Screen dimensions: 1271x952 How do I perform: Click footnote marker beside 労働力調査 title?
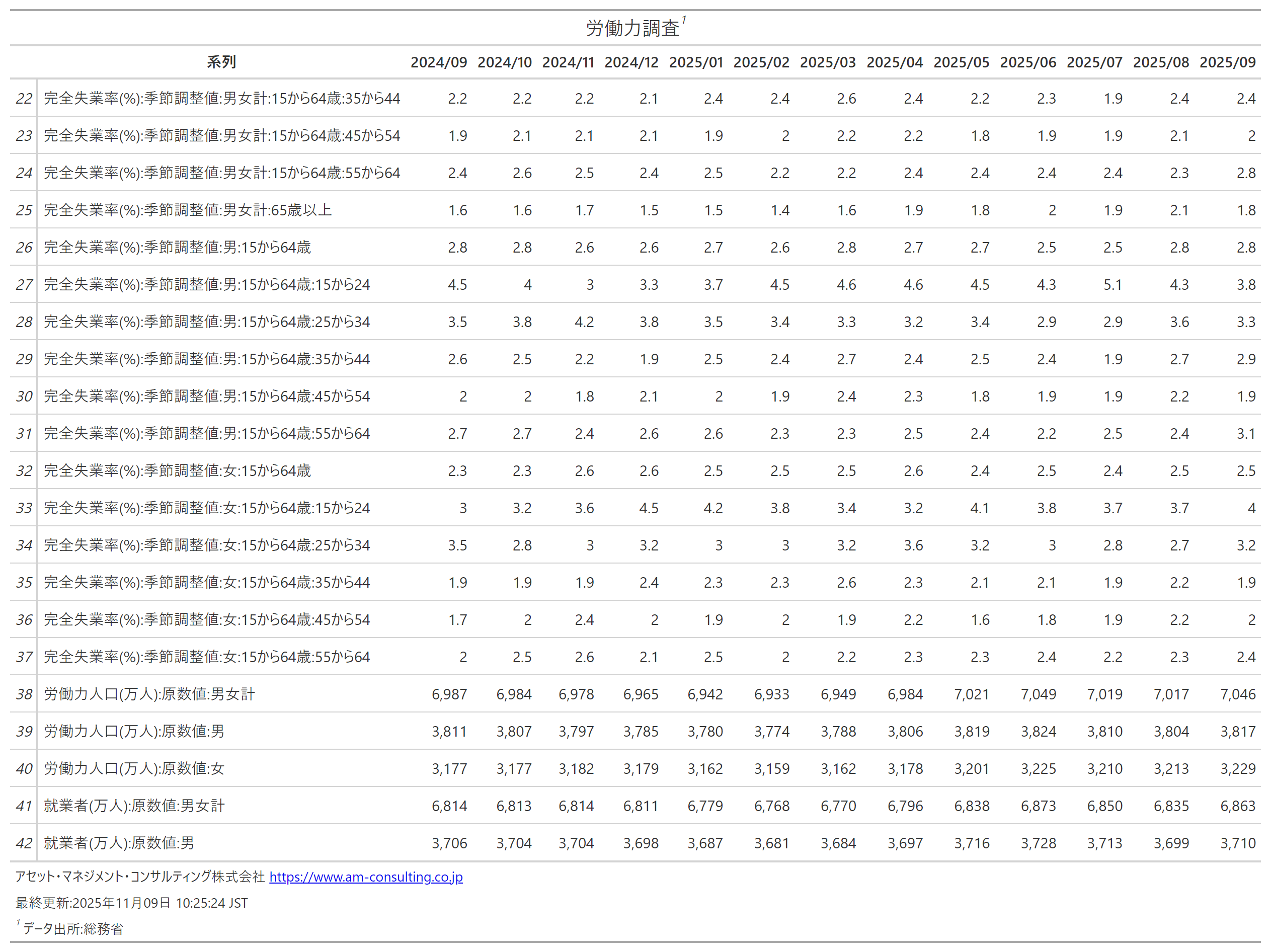point(684,21)
